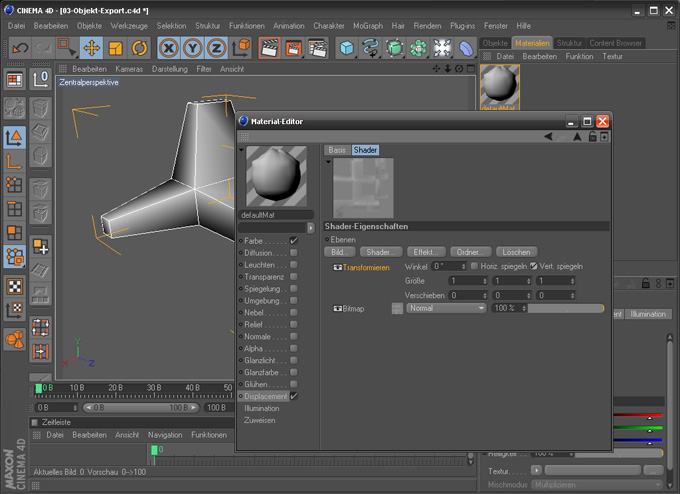Viewport: 680px width, 494px height.
Task: Select the Move tool in top toolbar
Action: point(91,48)
